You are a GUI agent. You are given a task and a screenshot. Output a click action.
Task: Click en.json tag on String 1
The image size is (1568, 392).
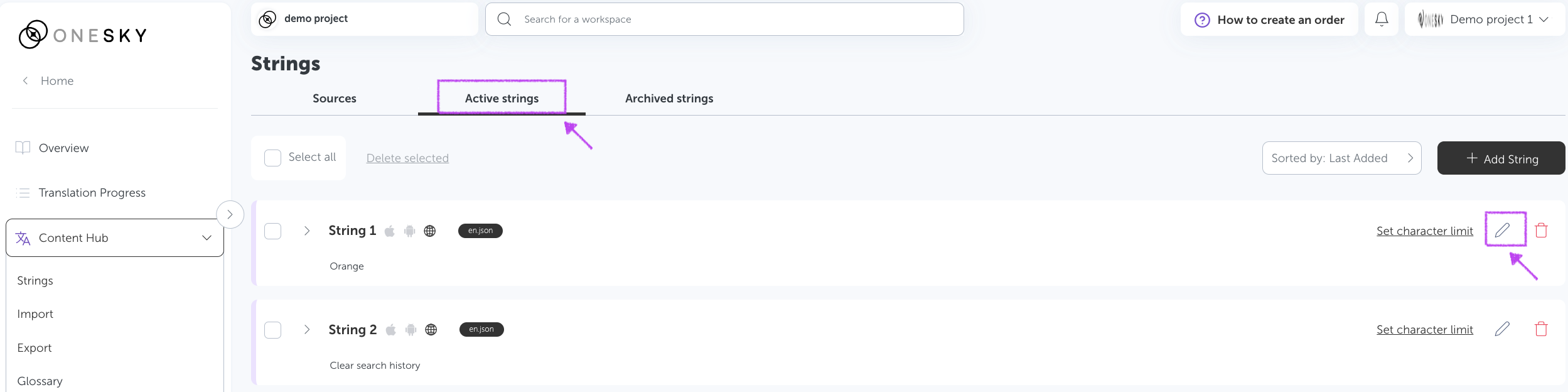click(x=480, y=231)
